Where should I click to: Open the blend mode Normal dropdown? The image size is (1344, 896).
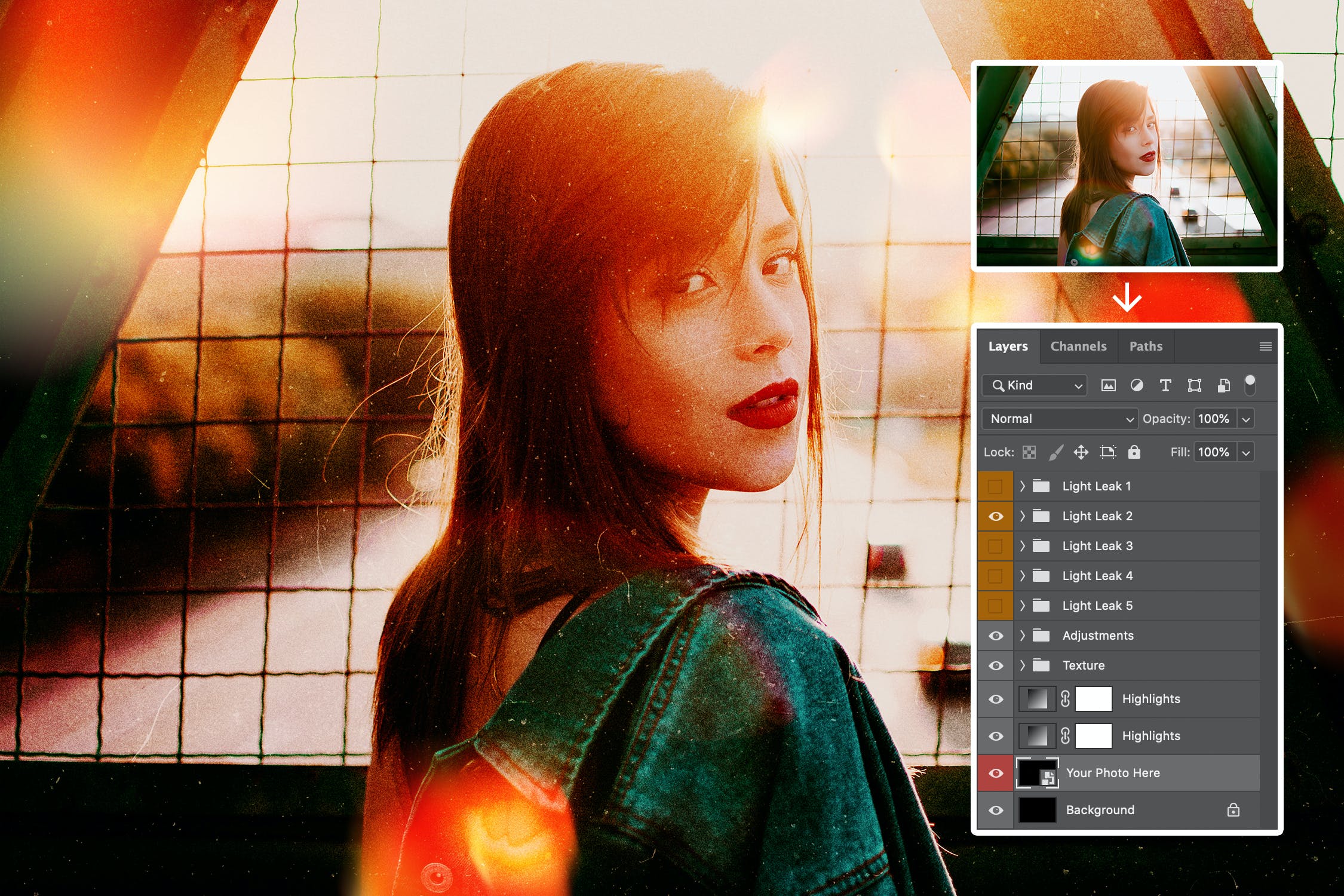[x=1060, y=419]
